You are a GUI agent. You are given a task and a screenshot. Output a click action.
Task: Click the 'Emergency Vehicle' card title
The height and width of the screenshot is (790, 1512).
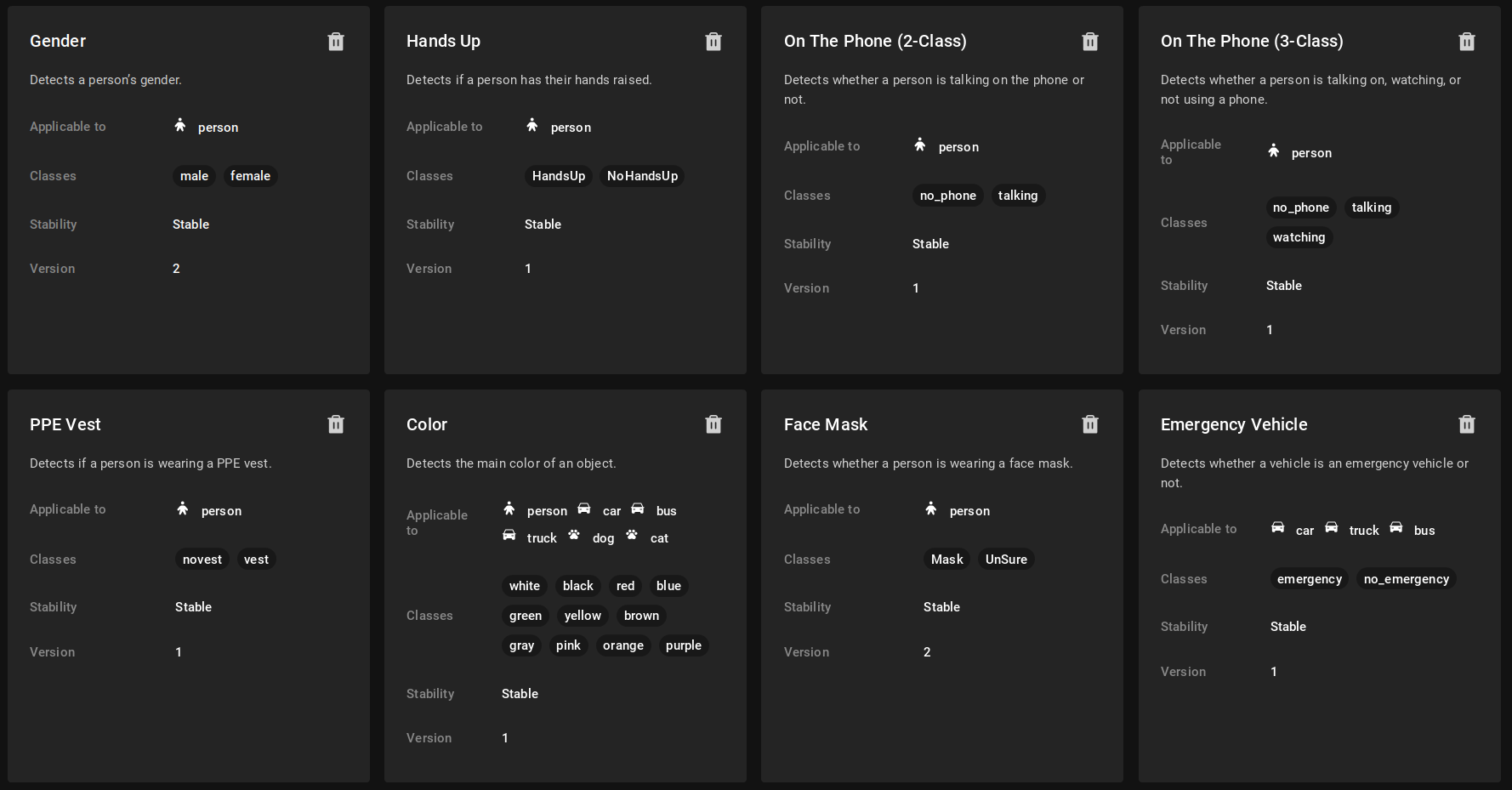[1233, 424]
